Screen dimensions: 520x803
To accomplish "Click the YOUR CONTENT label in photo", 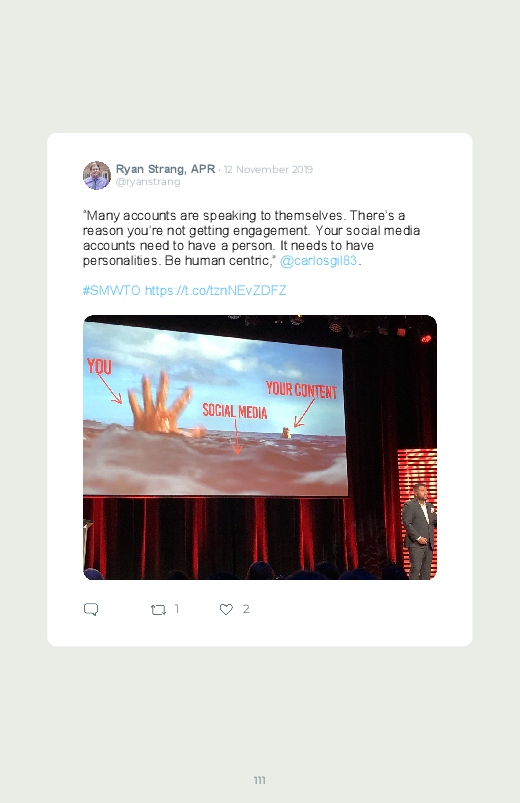I will [301, 390].
